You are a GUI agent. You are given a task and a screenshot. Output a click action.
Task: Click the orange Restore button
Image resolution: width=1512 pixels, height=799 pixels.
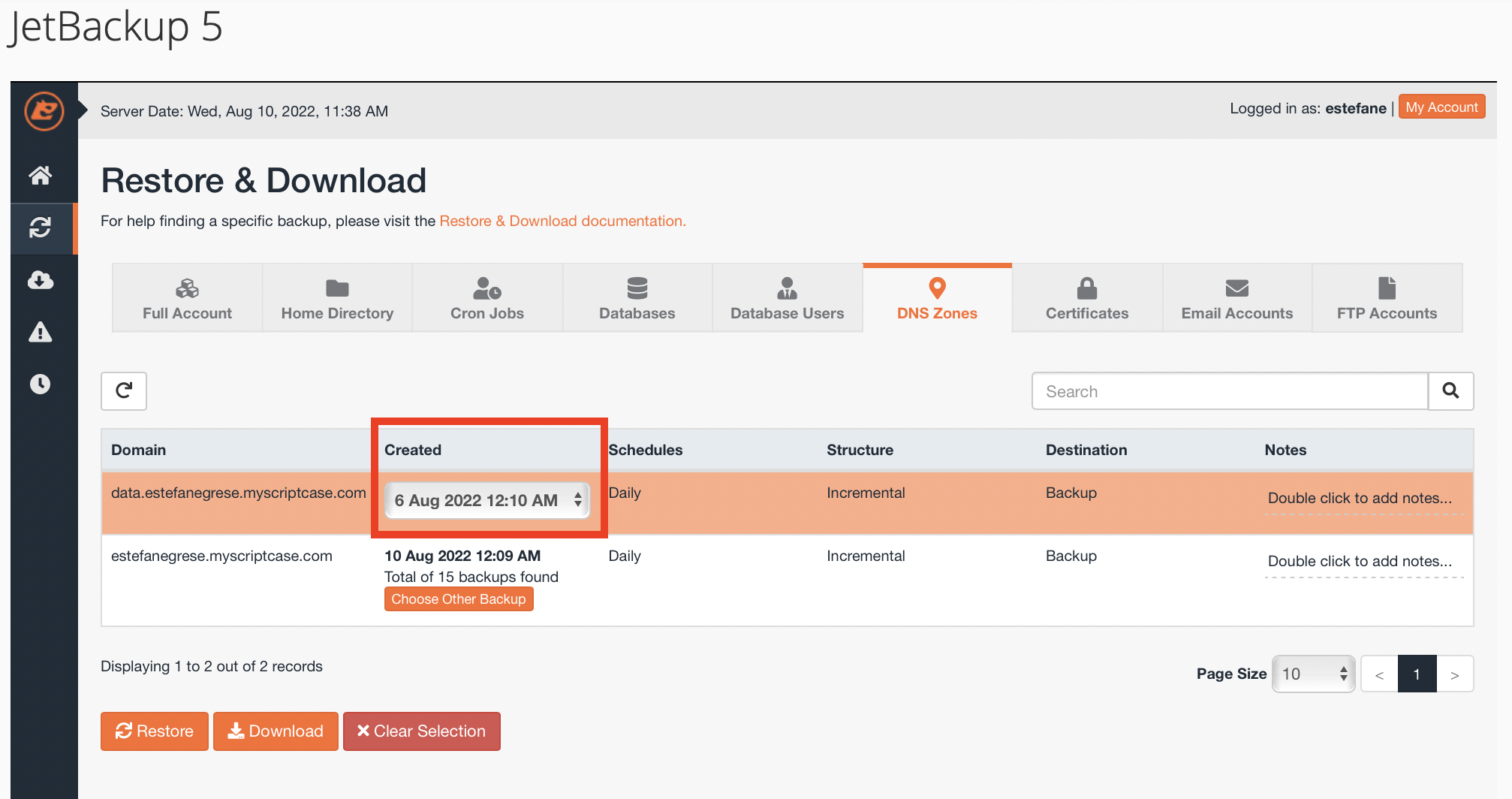[155, 731]
